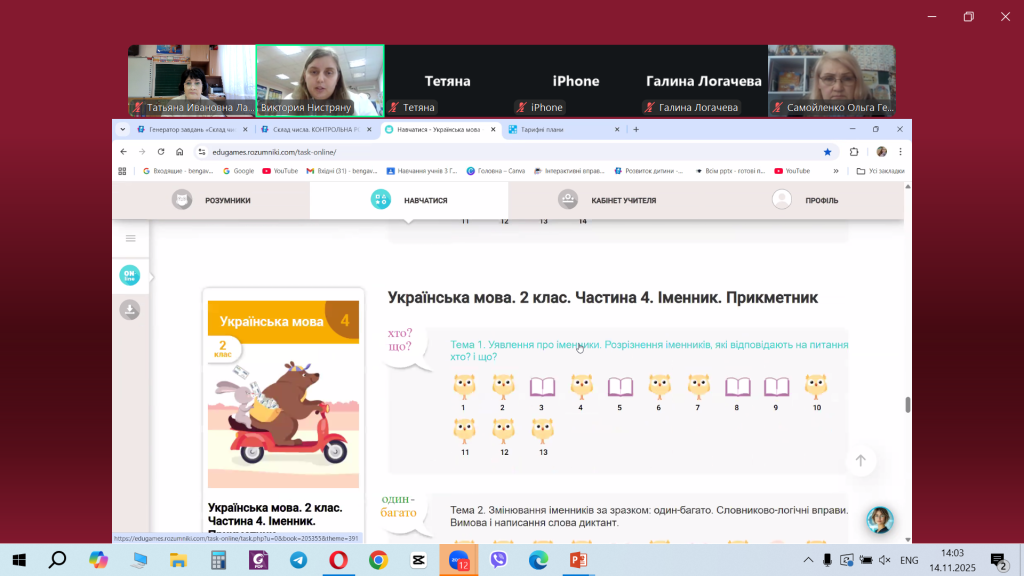Open Viber from the Windows taskbar

[499, 560]
